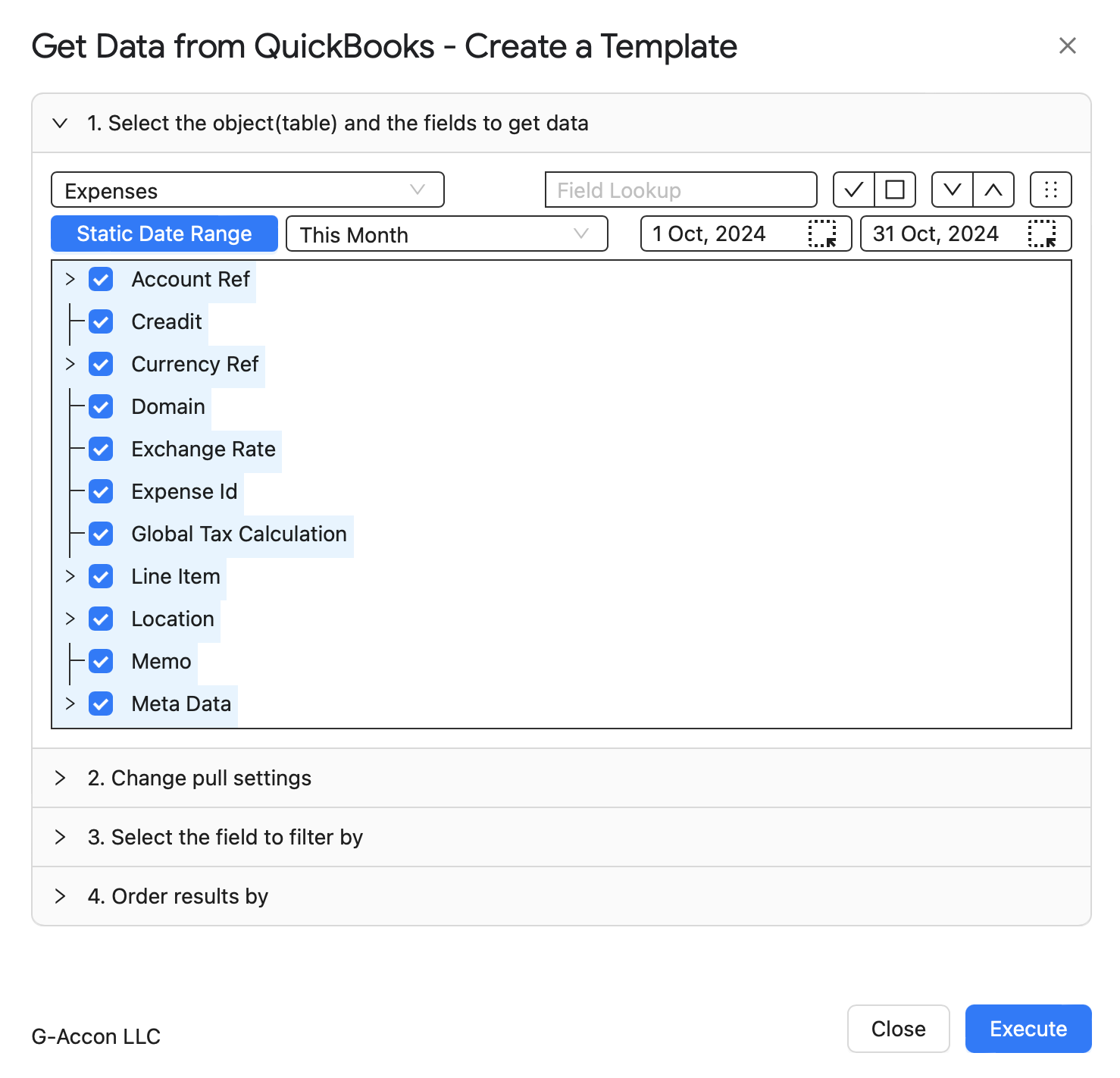Click the expand-all down chevron icon
Viewport: 1120px width, 1078px height.
pos(953,190)
